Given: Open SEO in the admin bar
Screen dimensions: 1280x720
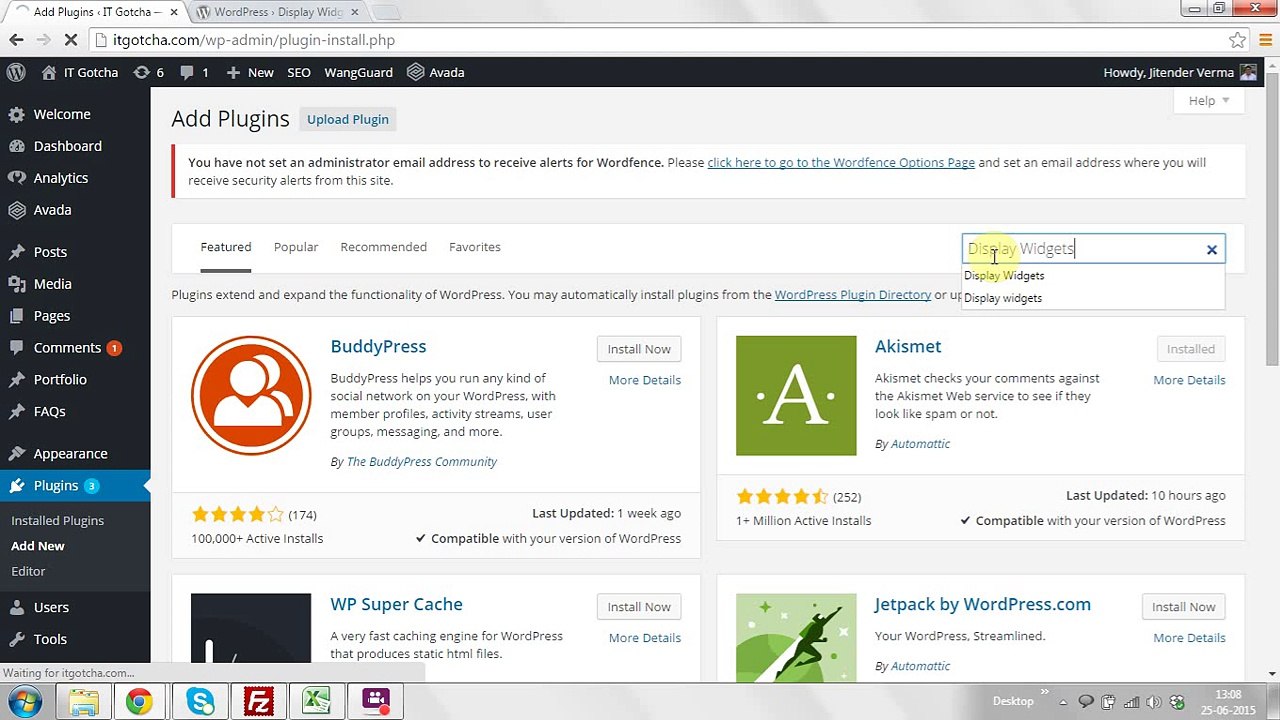Looking at the screenshot, I should click(x=299, y=72).
